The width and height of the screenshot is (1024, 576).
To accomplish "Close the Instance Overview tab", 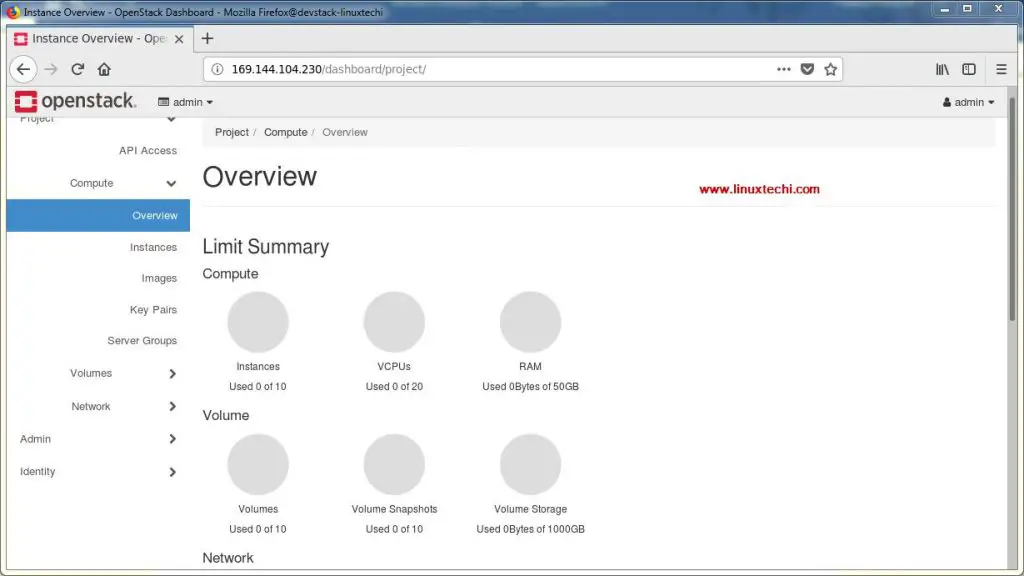I will pos(179,39).
